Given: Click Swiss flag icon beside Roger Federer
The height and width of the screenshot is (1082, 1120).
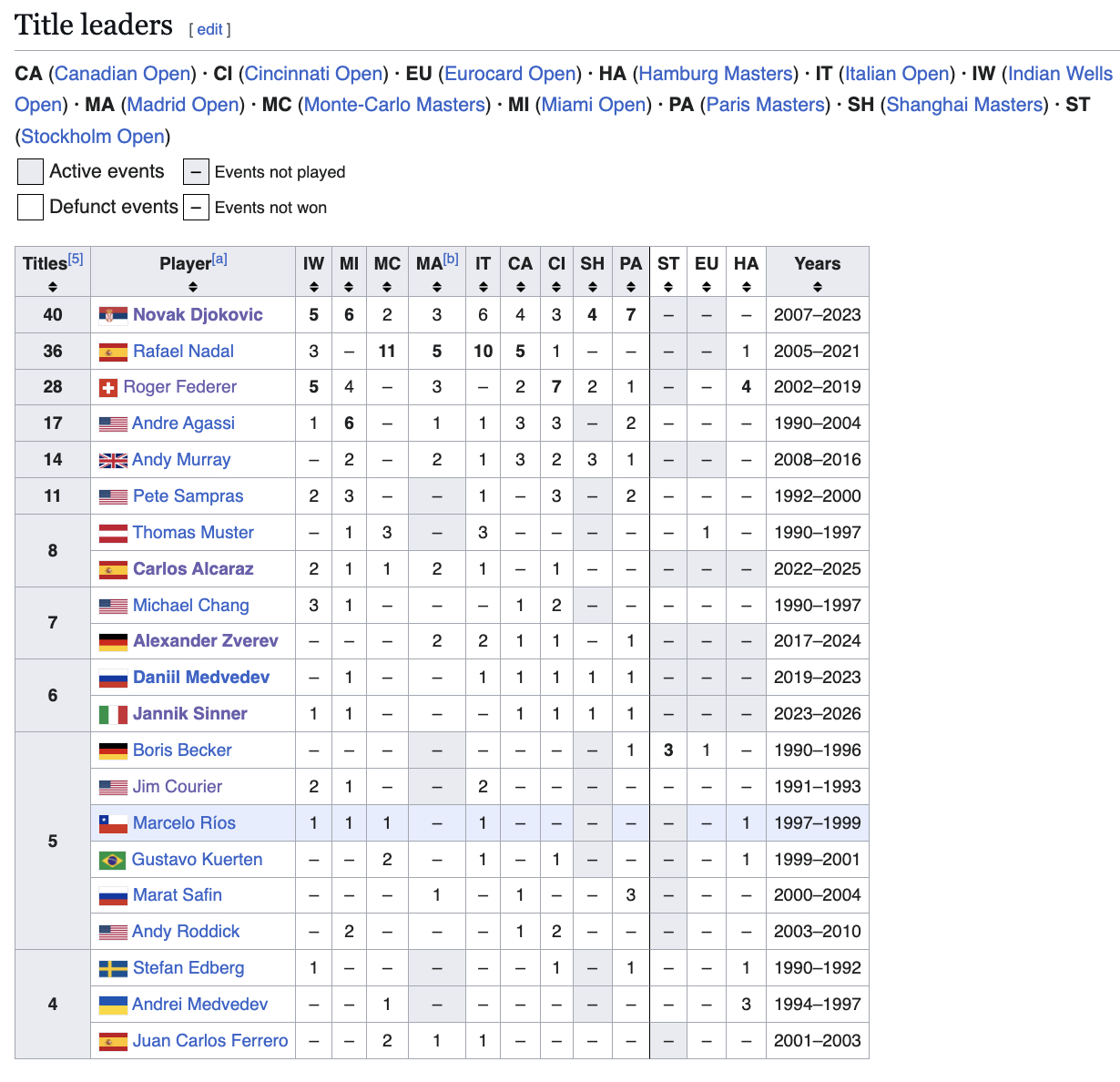Looking at the screenshot, I should pyautogui.click(x=108, y=388).
